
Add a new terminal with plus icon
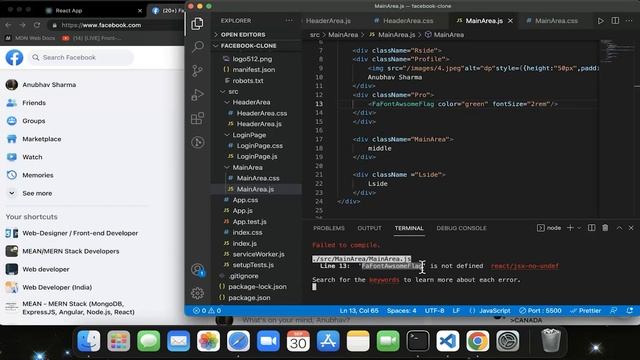point(570,228)
